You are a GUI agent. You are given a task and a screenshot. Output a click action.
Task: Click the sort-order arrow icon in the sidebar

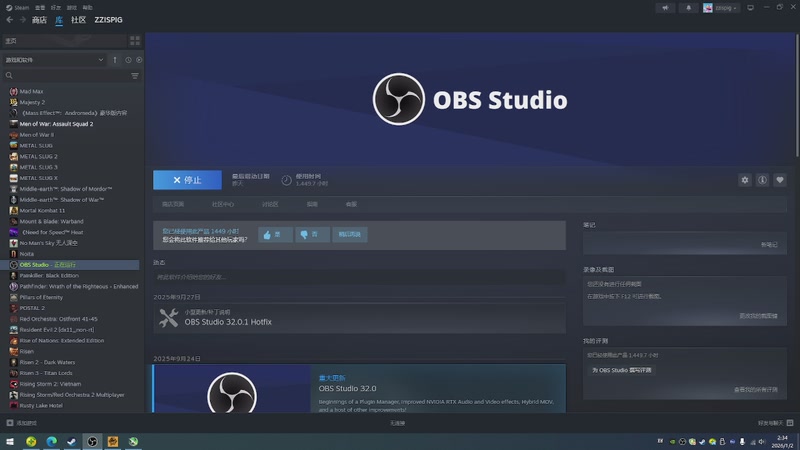click(115, 60)
